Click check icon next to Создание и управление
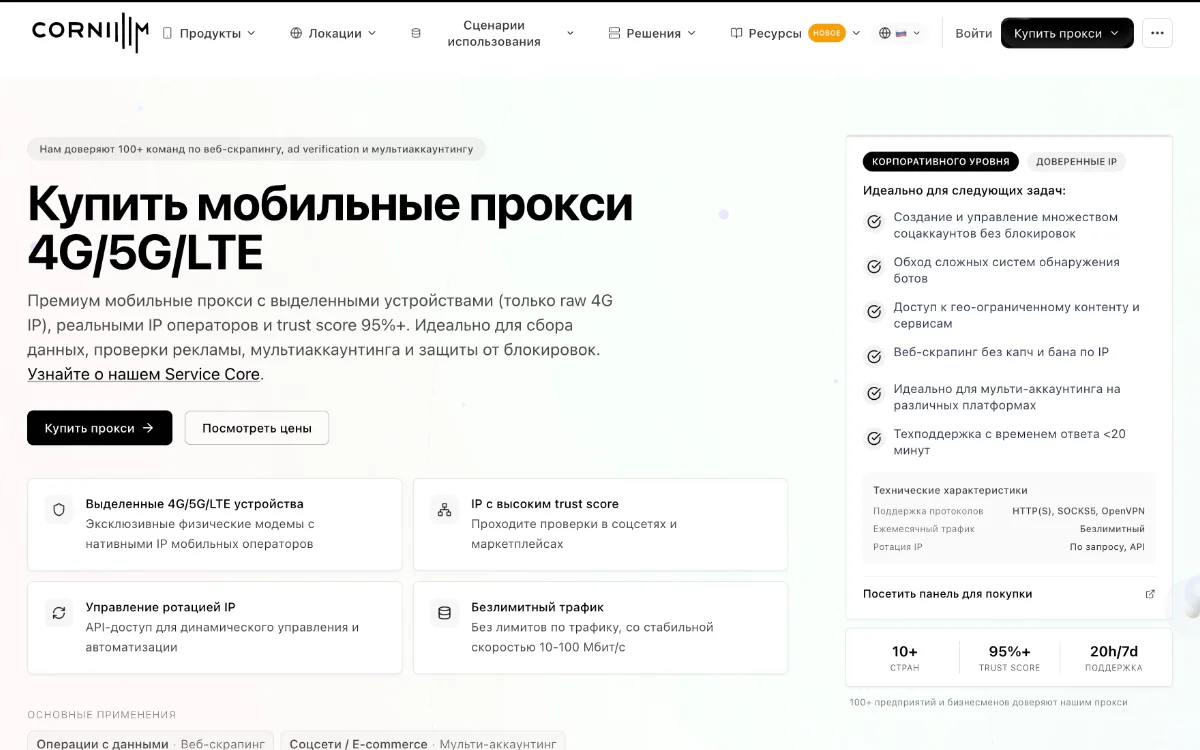The image size is (1200, 750). (x=874, y=221)
